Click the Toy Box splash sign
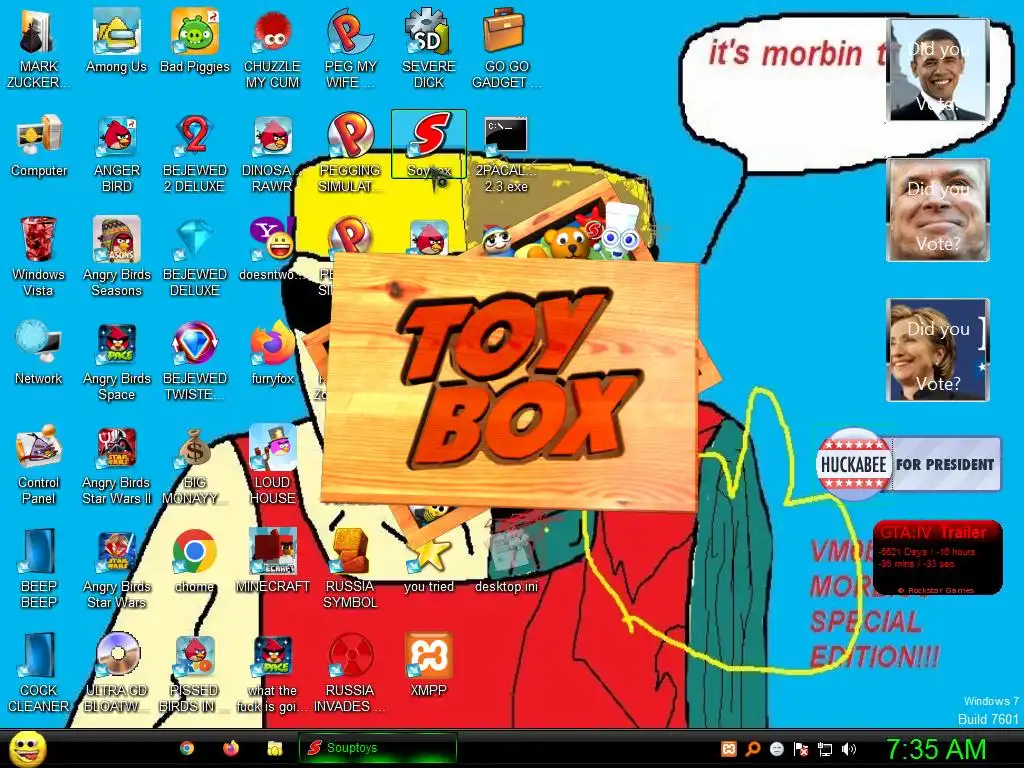Viewport: 1024px width, 768px height. click(511, 383)
